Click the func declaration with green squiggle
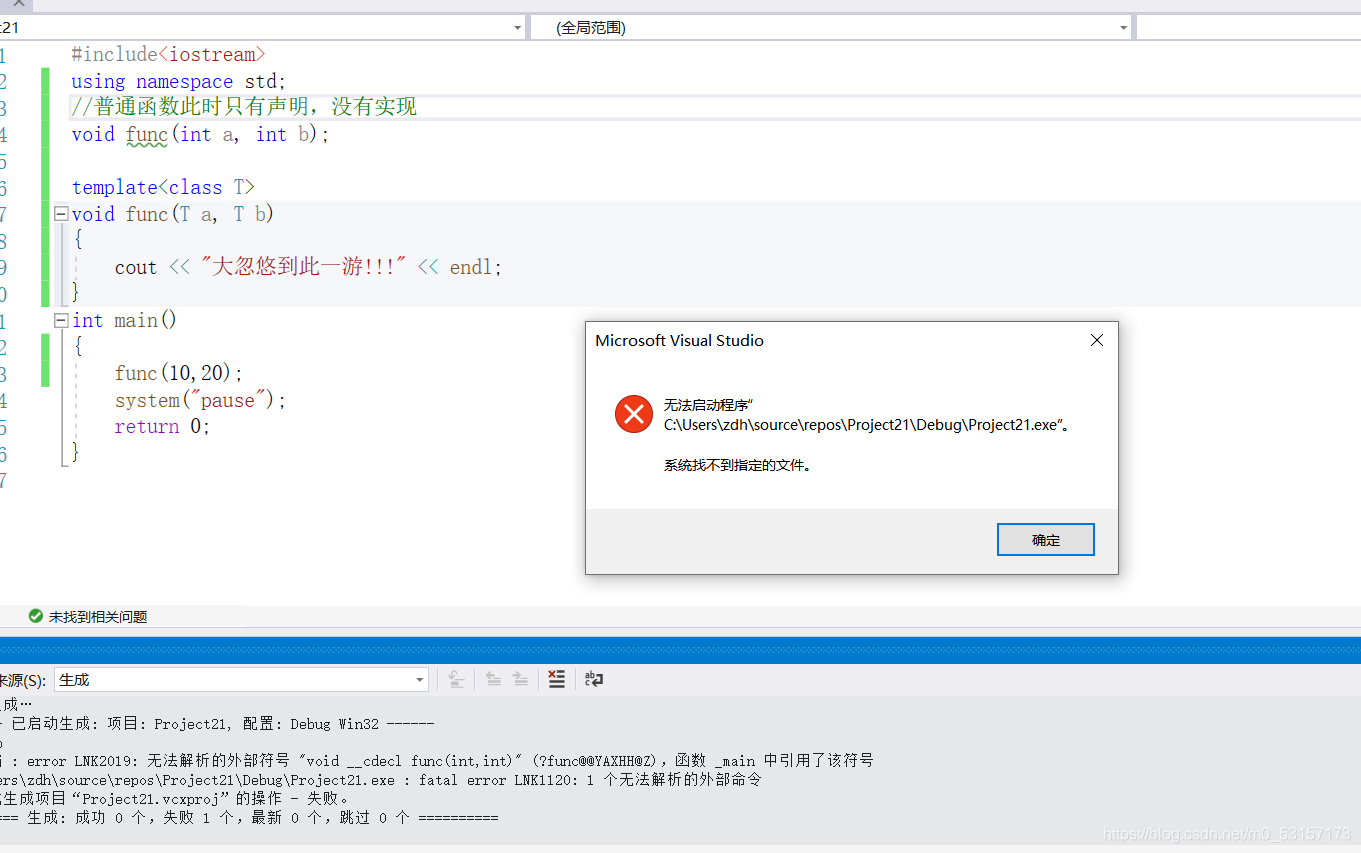Screen dimensions: 1361x853 (x=147, y=135)
